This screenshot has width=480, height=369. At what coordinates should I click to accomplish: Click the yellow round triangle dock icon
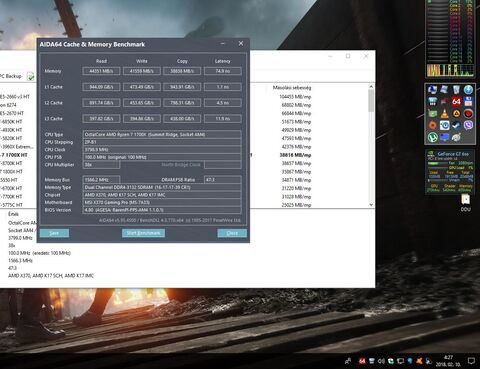(456, 113)
